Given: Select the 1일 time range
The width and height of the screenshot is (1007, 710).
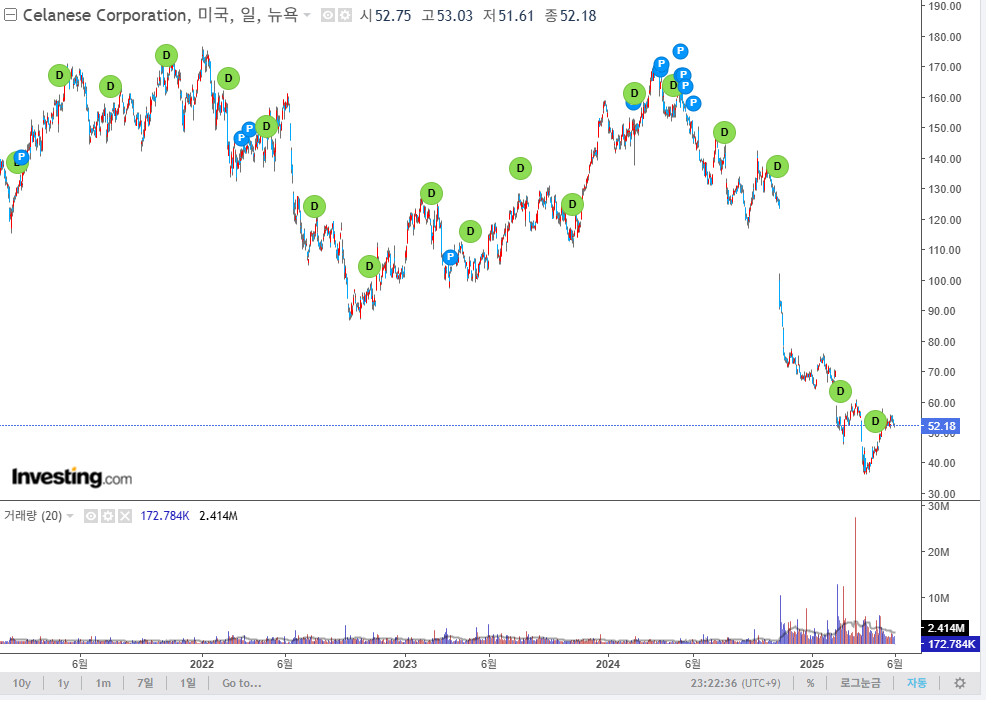Looking at the screenshot, I should click(x=188, y=683).
